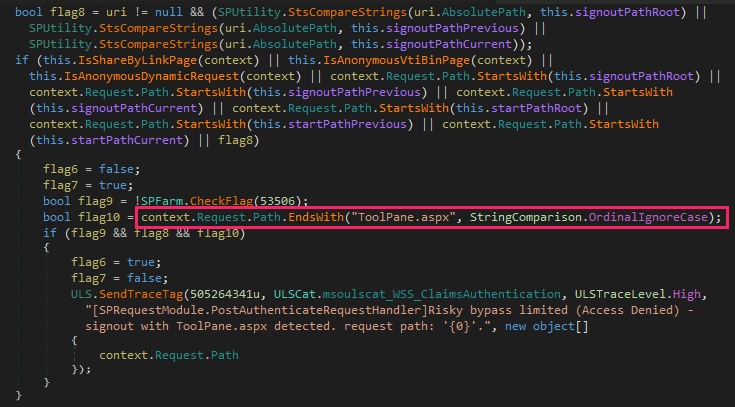Image resolution: width=735 pixels, height=407 pixels.
Task: Click the SPFarm class name
Action: pyautogui.click(x=162, y=202)
